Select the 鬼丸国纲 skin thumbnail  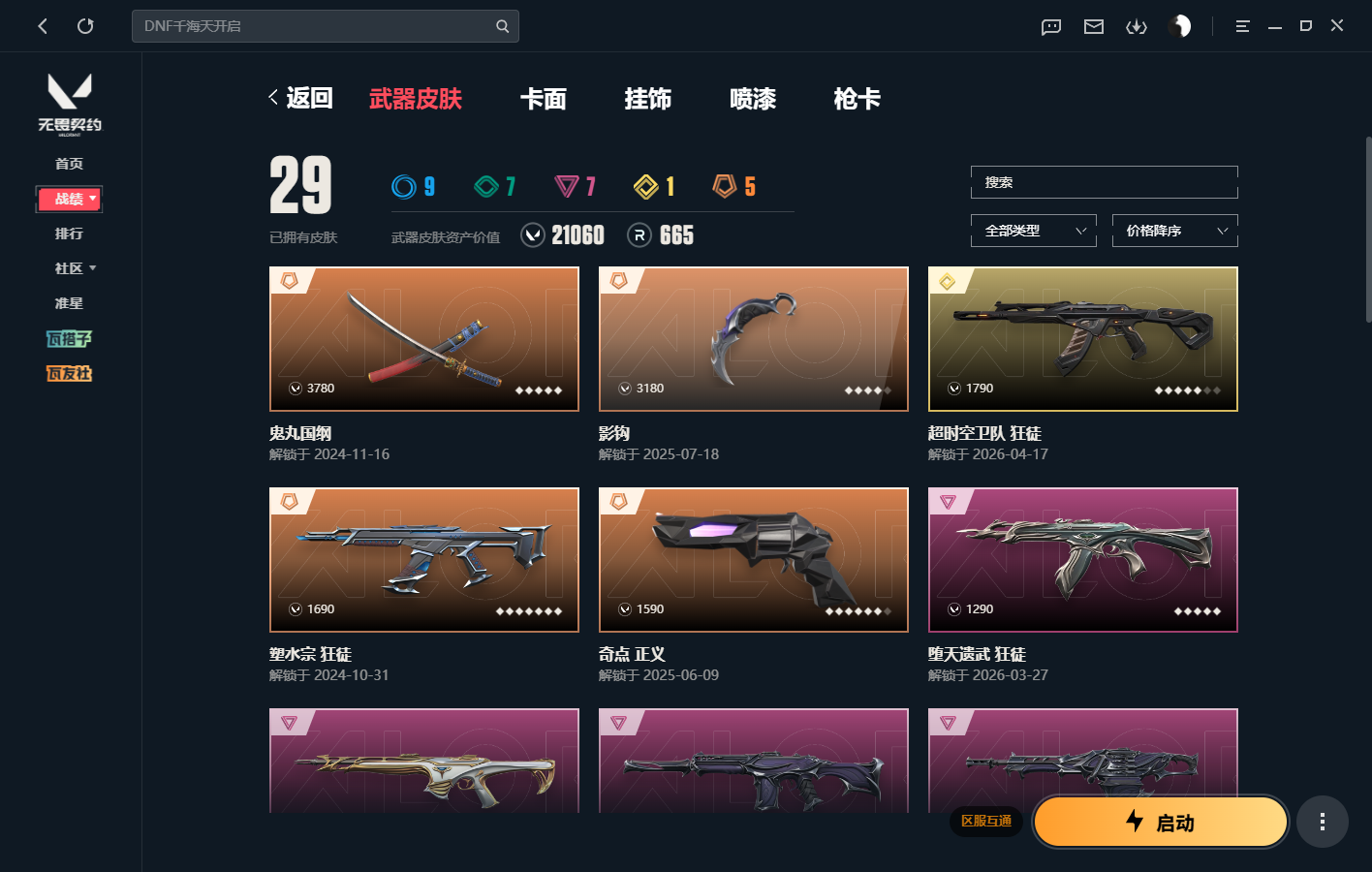[x=424, y=339]
